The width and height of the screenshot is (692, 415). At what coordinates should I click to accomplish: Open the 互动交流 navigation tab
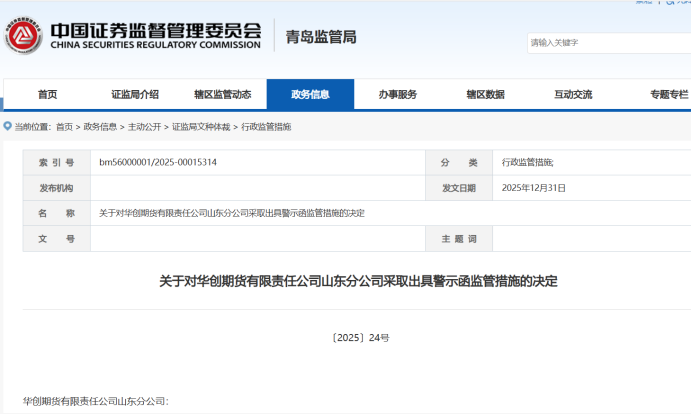click(573, 94)
